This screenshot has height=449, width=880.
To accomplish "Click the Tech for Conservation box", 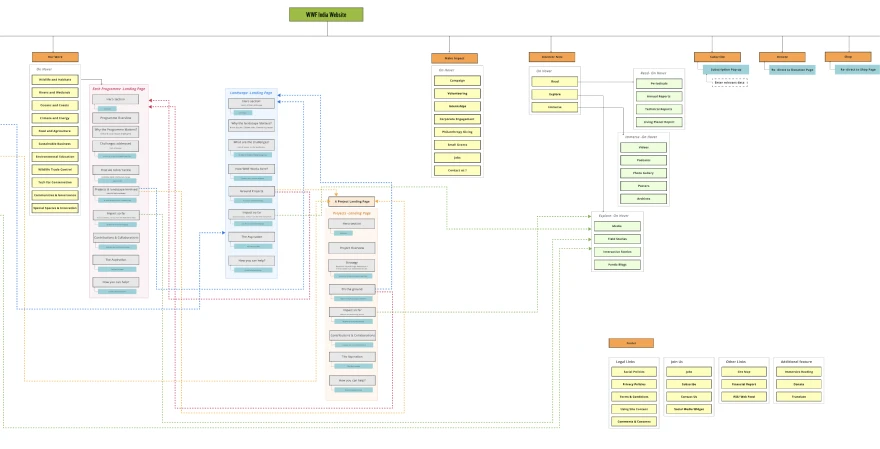I will 55,182.
